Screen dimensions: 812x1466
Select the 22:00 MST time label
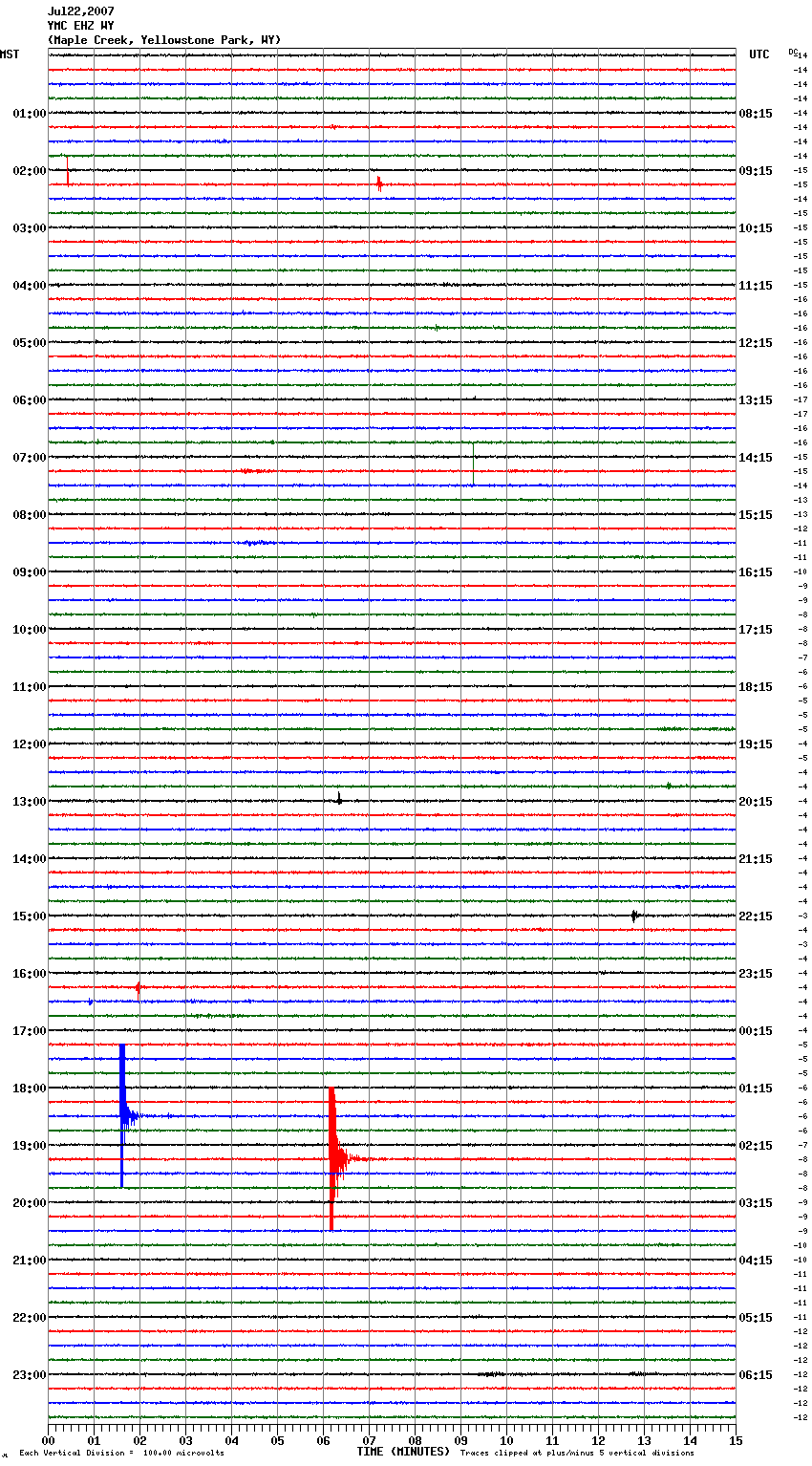coord(29,1318)
